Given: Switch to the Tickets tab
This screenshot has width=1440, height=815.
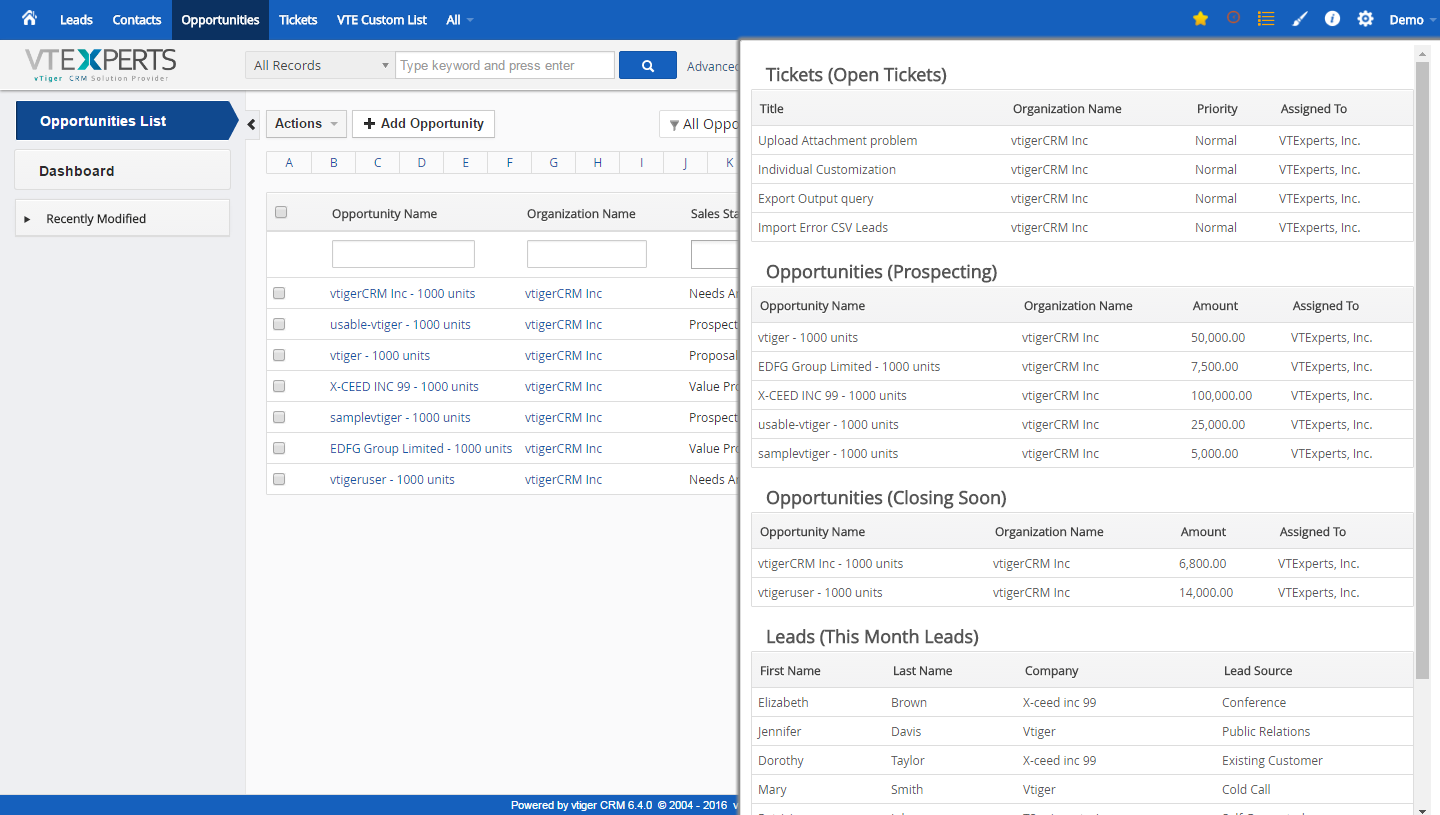Looking at the screenshot, I should point(298,20).
